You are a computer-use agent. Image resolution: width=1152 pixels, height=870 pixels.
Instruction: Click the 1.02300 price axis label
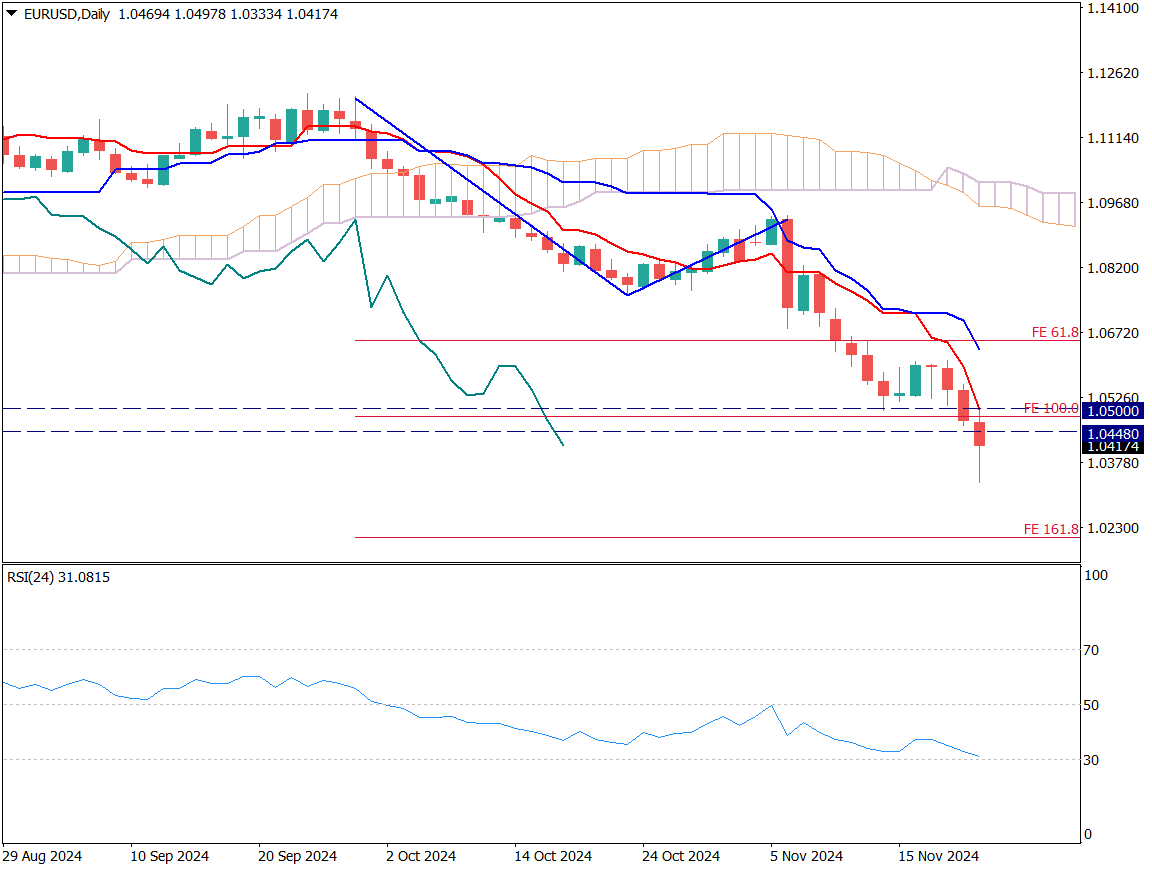1112,528
